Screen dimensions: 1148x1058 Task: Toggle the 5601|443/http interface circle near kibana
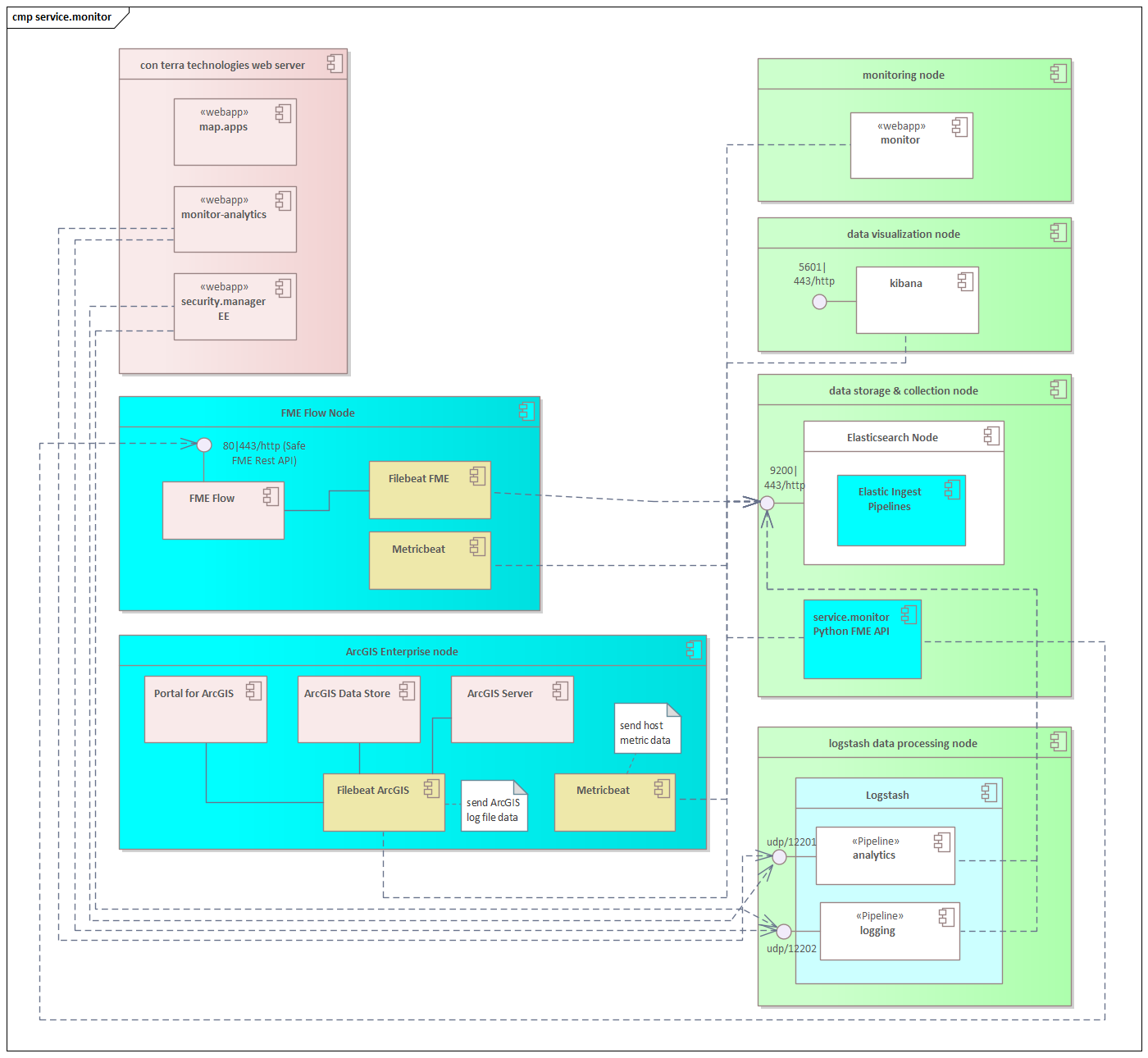coord(819,302)
